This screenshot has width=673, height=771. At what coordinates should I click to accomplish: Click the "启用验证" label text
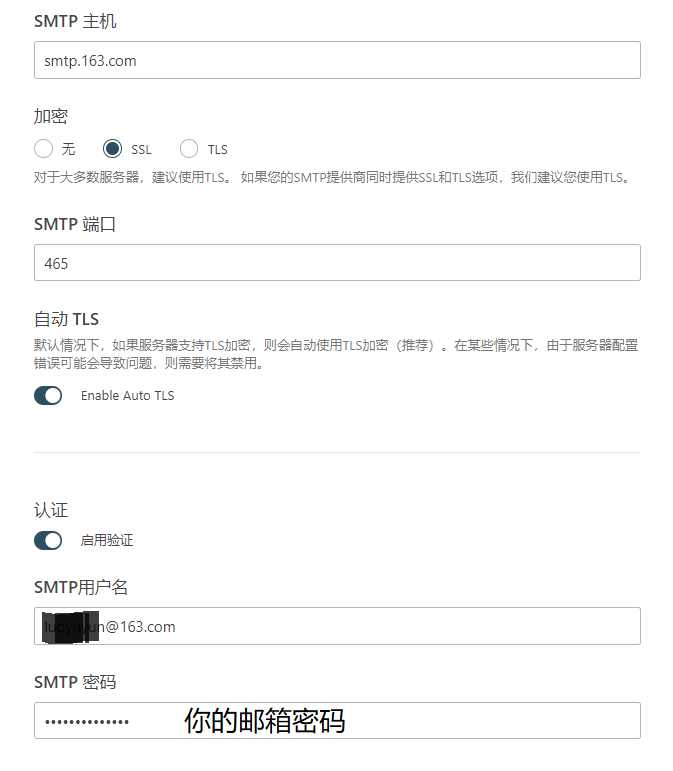coord(107,540)
